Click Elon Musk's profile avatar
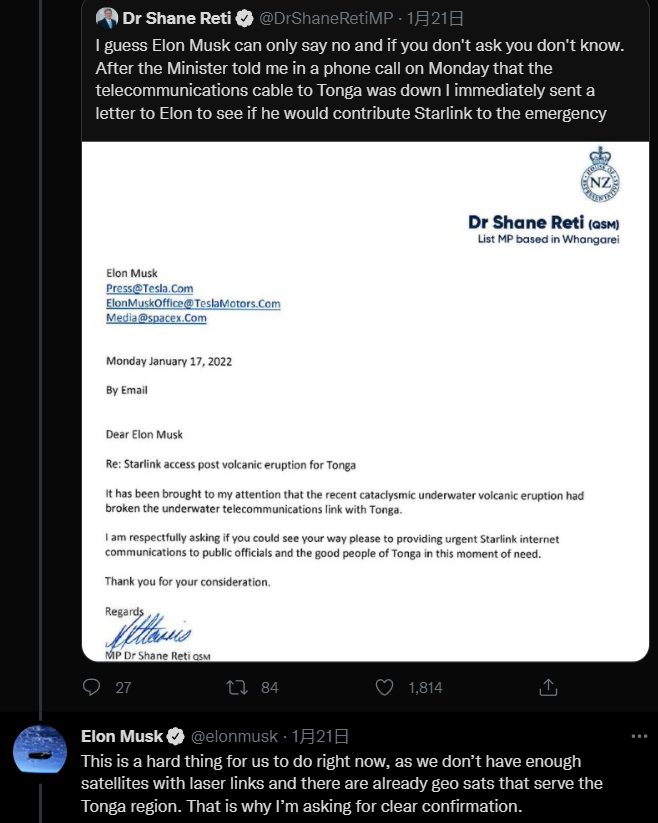The image size is (658, 823). pos(40,750)
